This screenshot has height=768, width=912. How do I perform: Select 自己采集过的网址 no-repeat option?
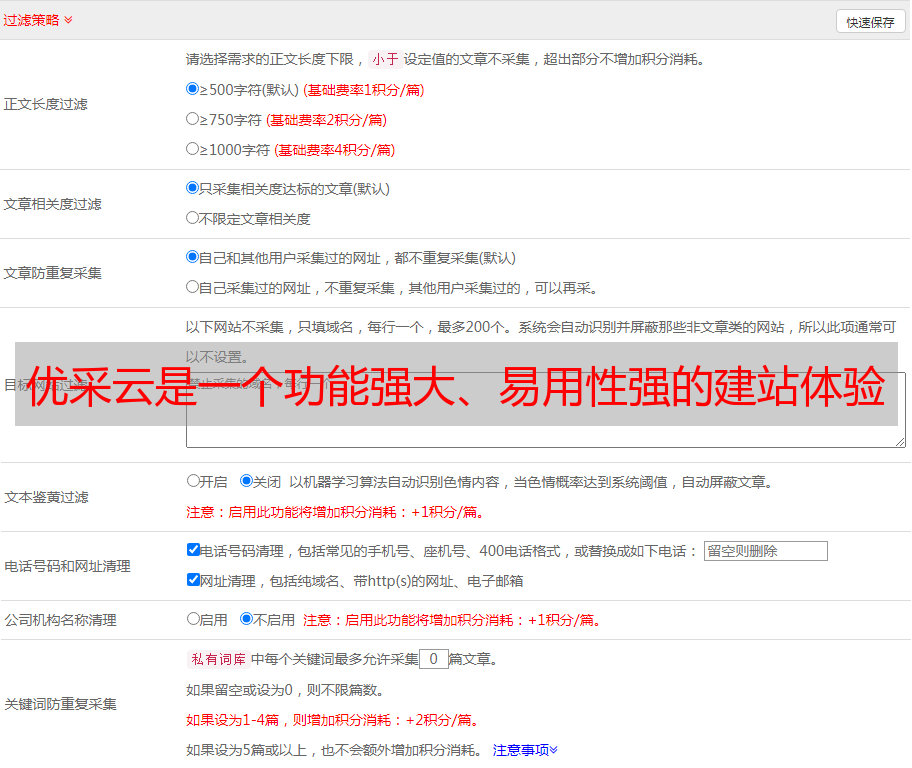pyautogui.click(x=193, y=287)
